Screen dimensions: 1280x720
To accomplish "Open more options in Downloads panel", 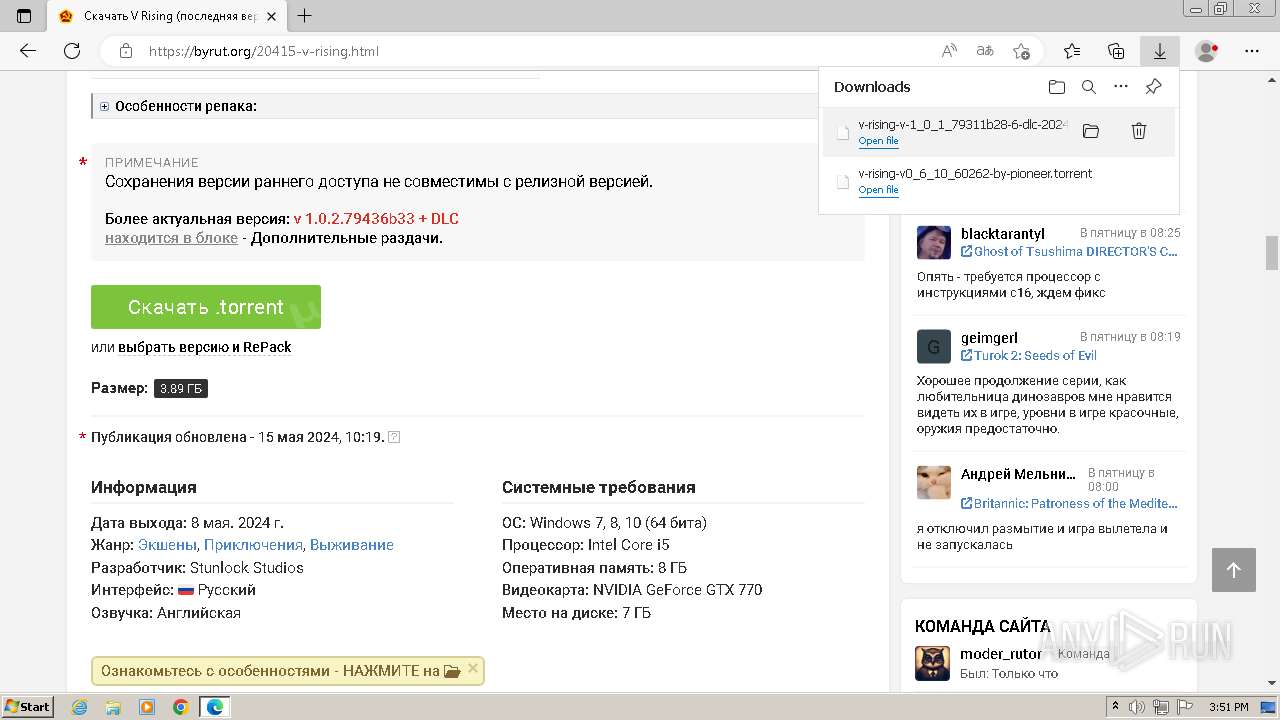I will pos(1121,87).
